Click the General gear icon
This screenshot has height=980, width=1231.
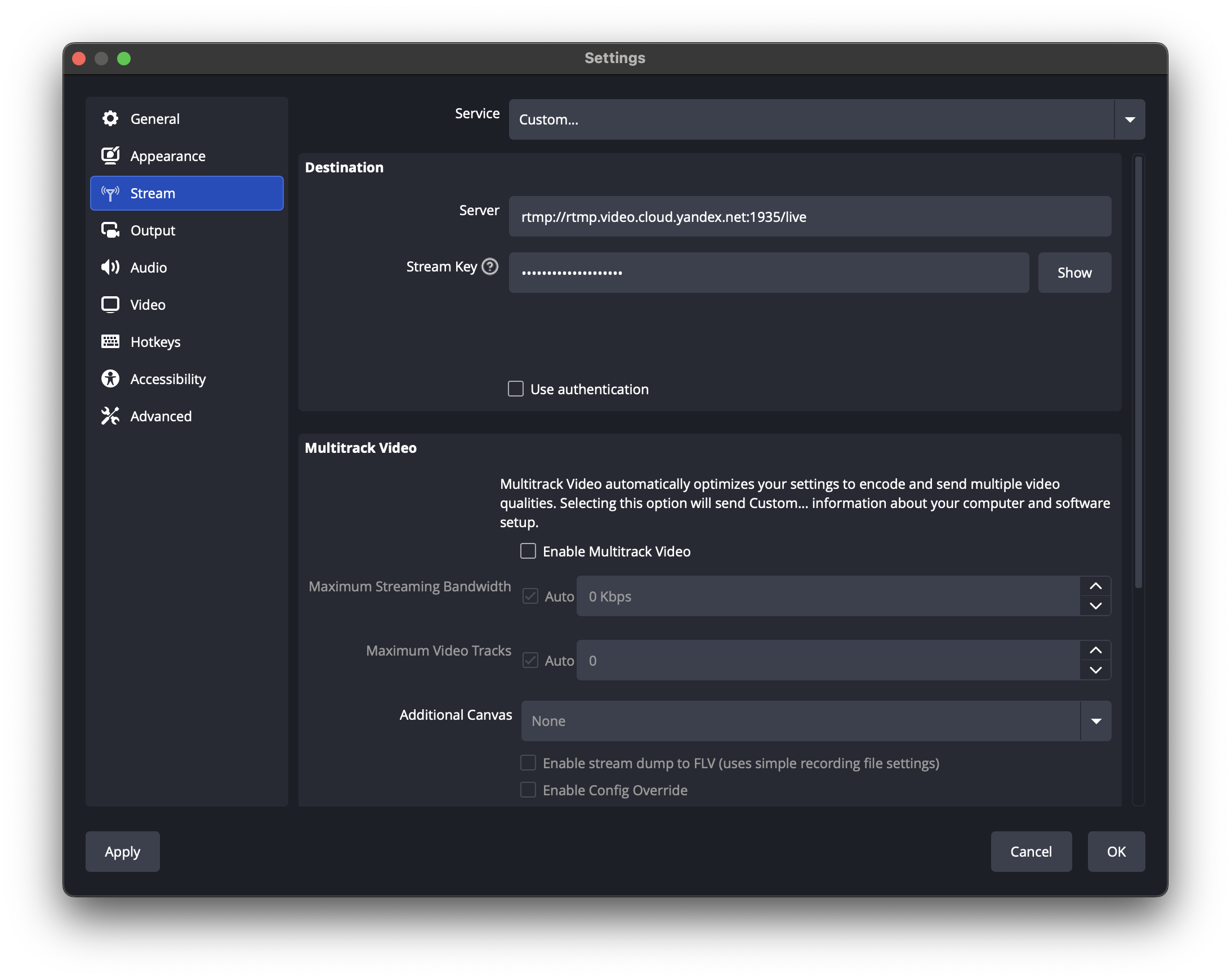tap(110, 119)
